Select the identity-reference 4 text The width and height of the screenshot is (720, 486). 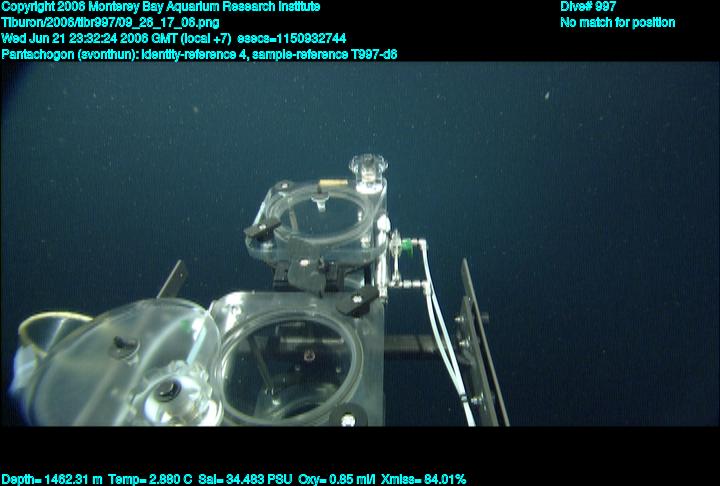click(194, 55)
